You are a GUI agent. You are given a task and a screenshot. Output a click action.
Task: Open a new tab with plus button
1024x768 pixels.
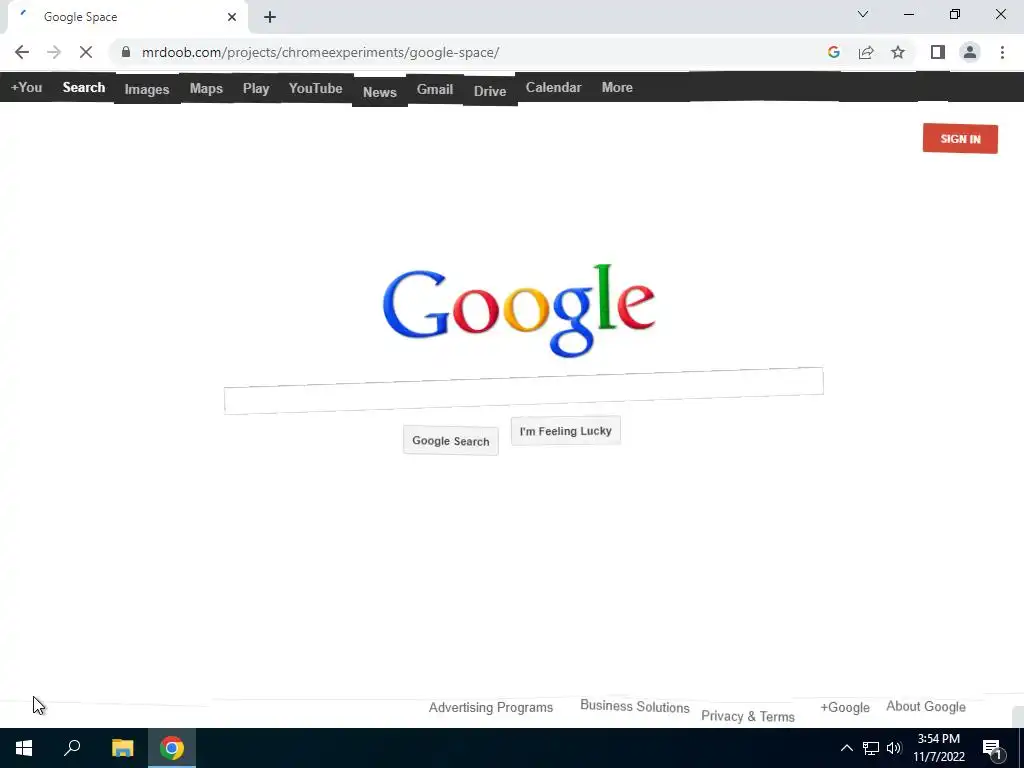pyautogui.click(x=270, y=17)
